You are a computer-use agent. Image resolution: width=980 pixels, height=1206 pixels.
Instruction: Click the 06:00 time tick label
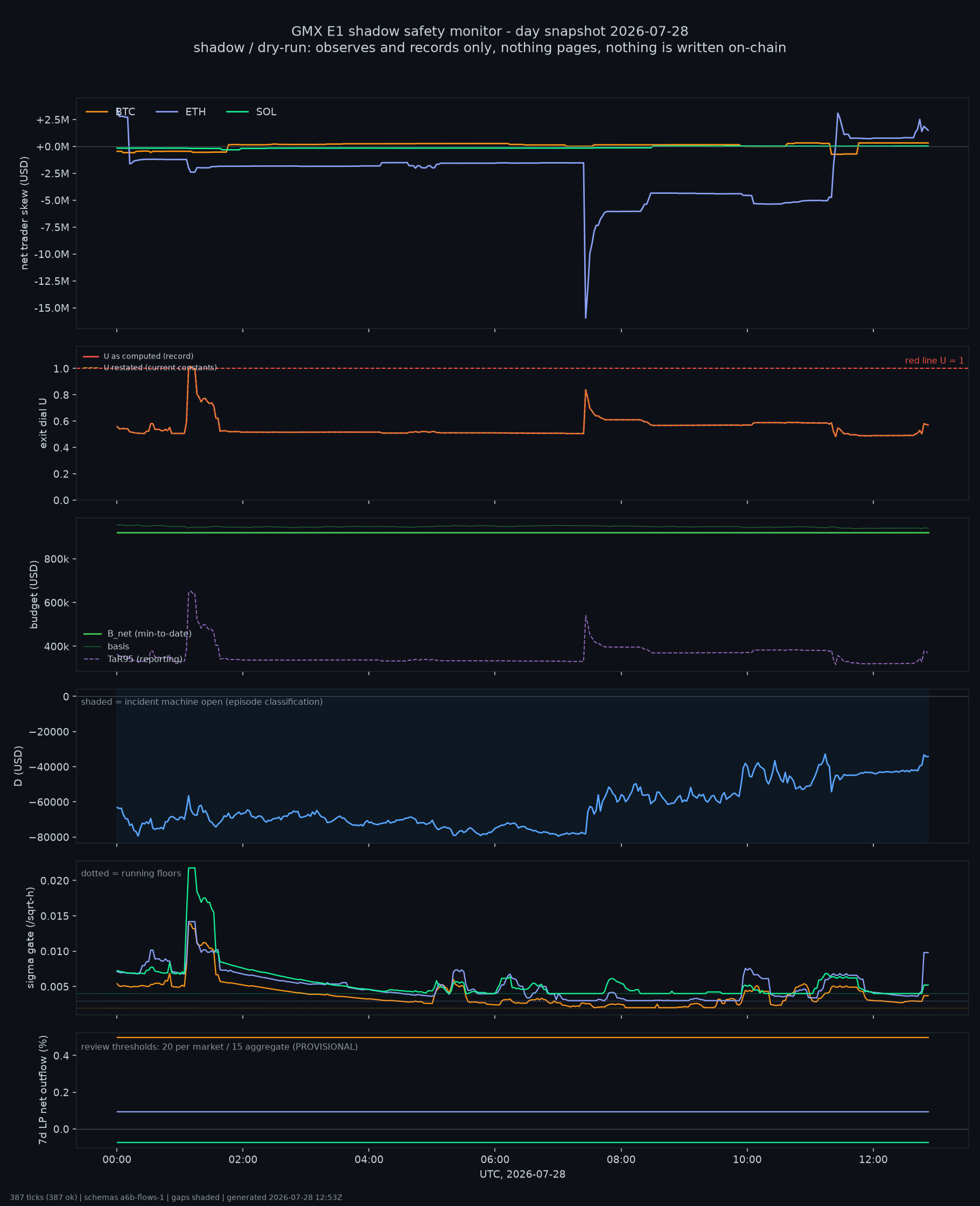pyautogui.click(x=495, y=1160)
